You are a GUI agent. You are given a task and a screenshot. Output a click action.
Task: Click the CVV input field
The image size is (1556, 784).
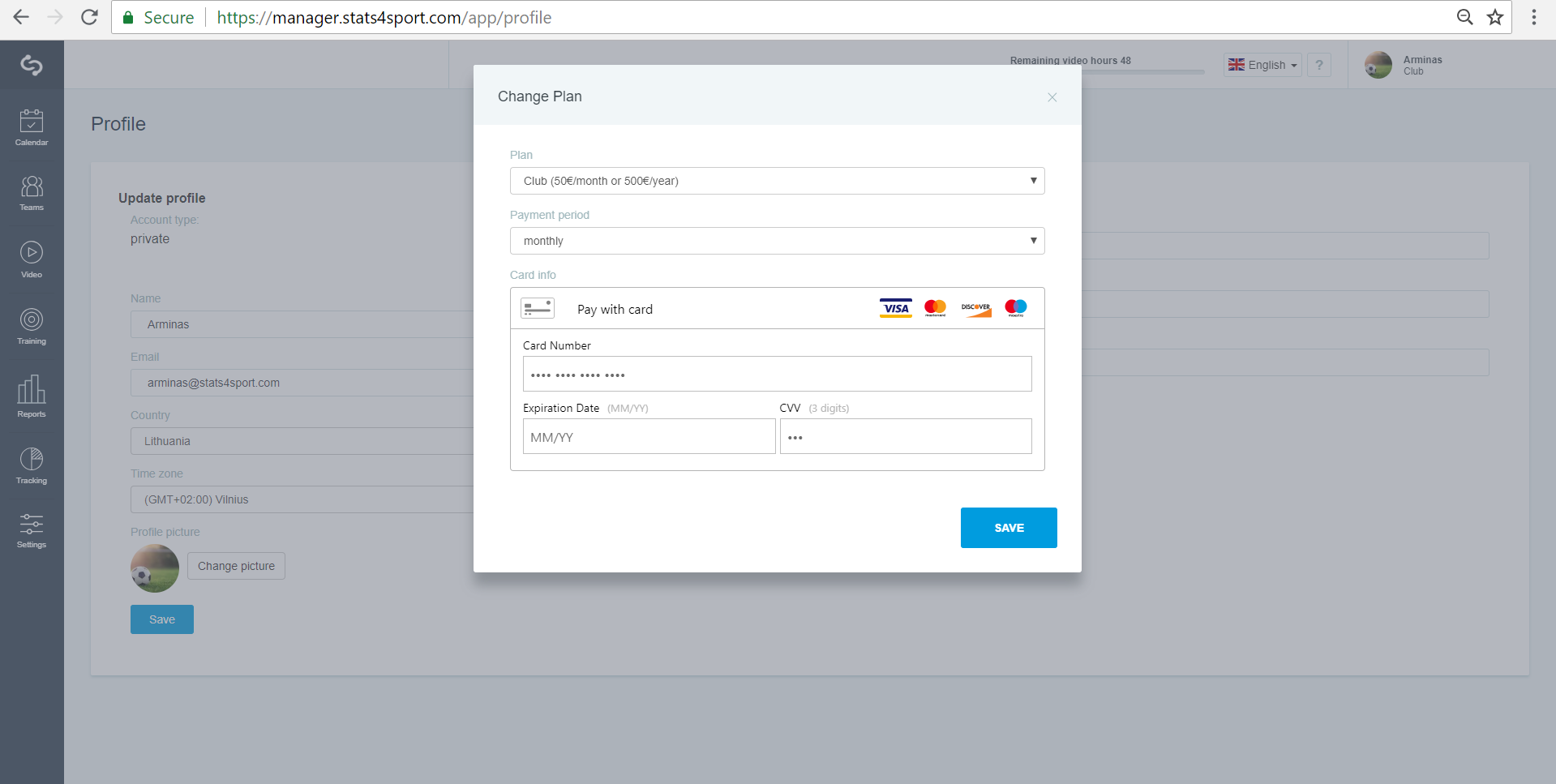(x=906, y=436)
